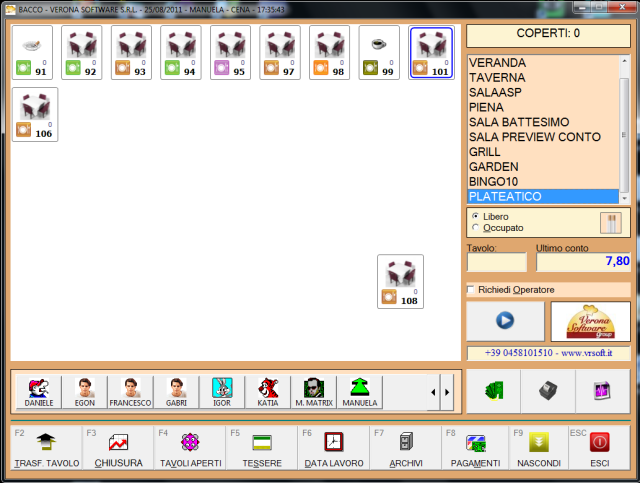The image size is (640, 483).
Task: Click the receipt printer icon button
Action: [548, 391]
